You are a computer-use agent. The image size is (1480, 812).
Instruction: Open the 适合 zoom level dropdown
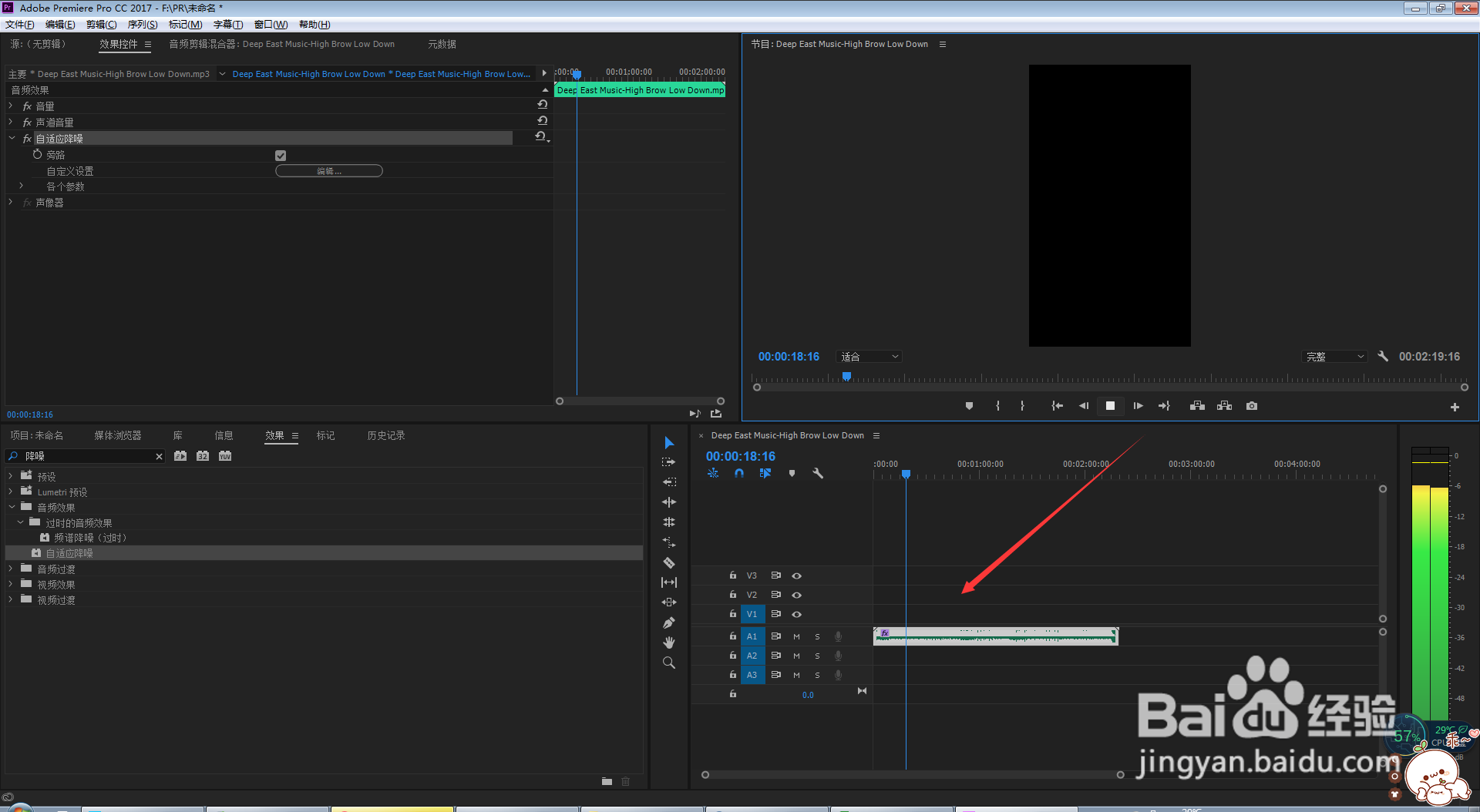869,357
